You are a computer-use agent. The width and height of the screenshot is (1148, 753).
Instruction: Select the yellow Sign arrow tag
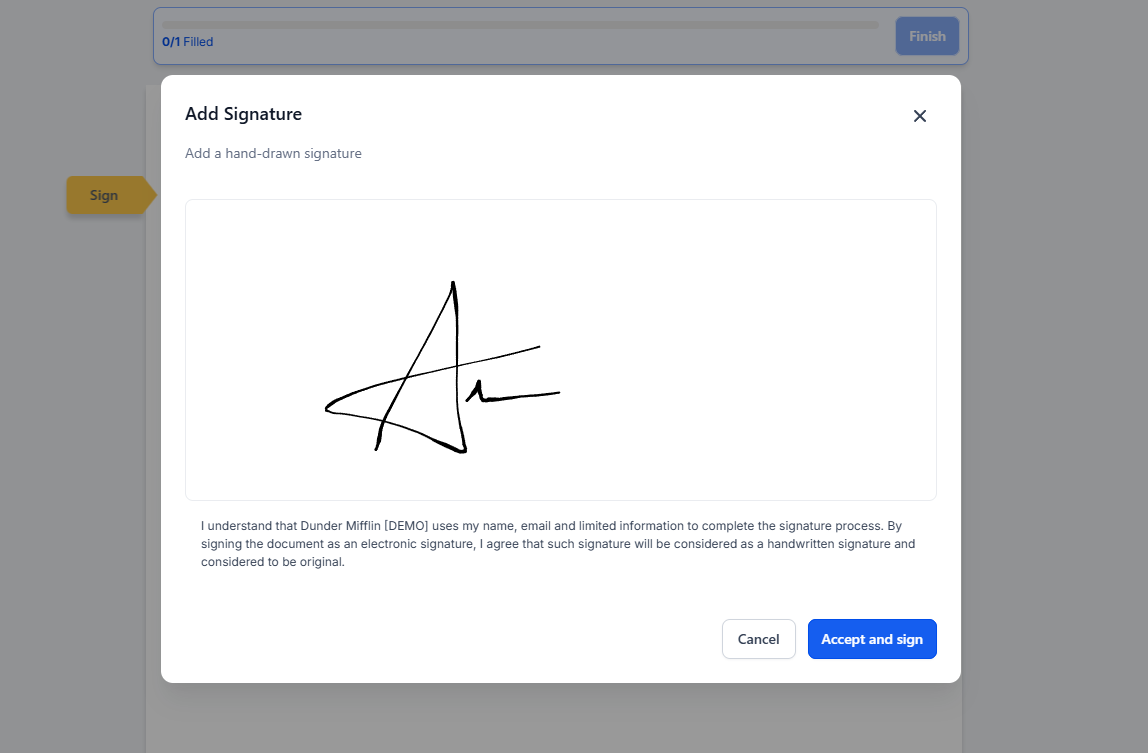(110, 195)
